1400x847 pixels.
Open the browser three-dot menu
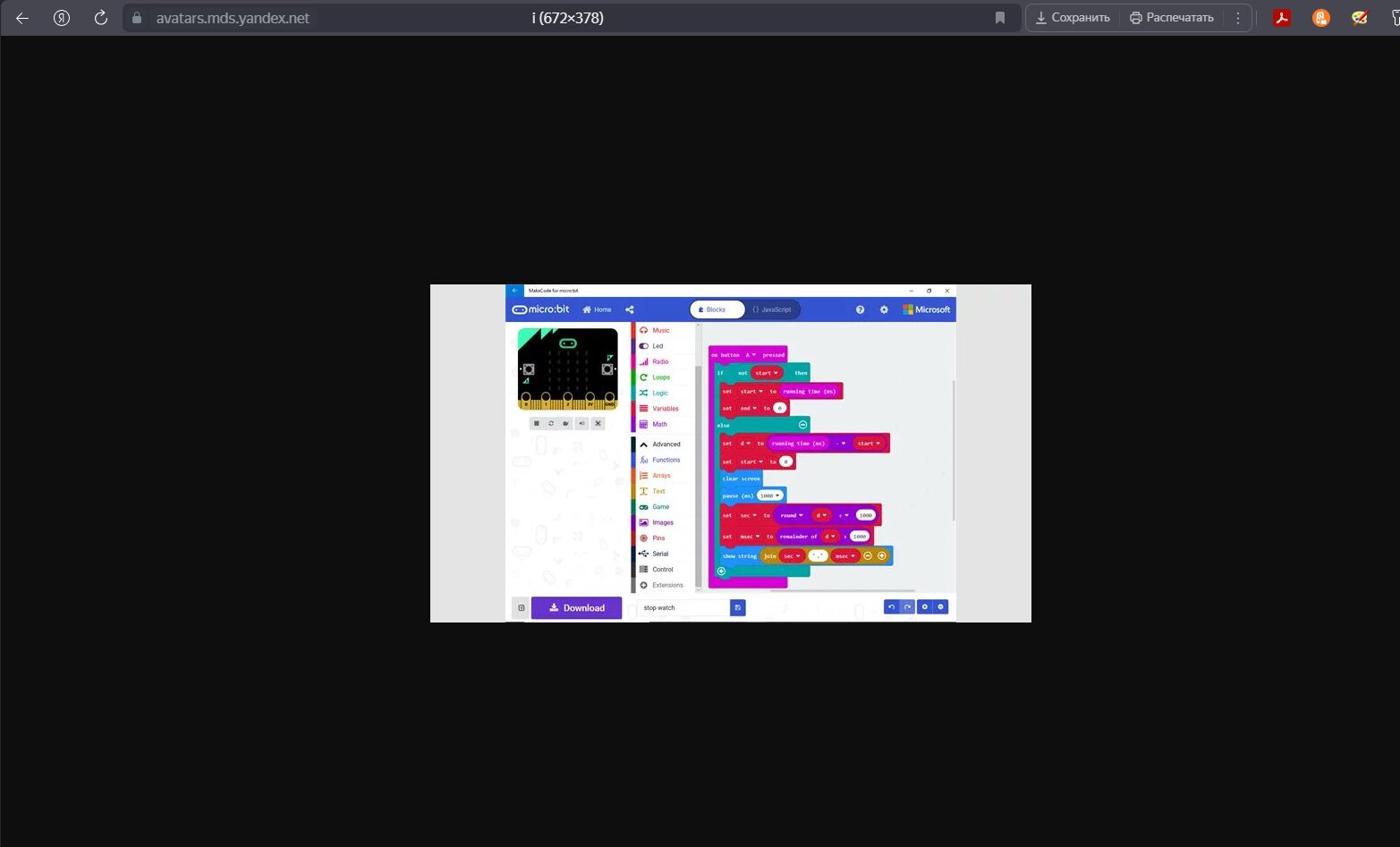pyautogui.click(x=1238, y=18)
